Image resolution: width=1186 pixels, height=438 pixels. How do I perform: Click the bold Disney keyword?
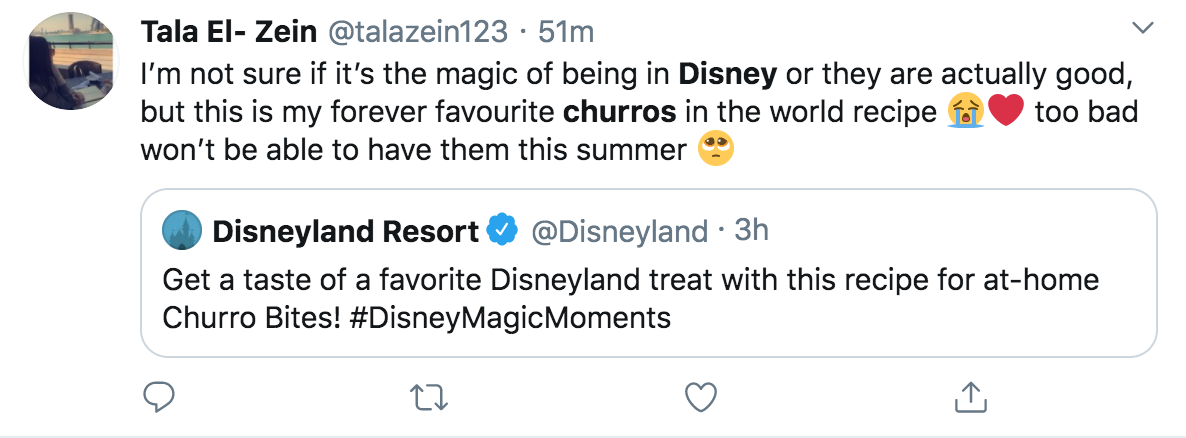coord(728,74)
